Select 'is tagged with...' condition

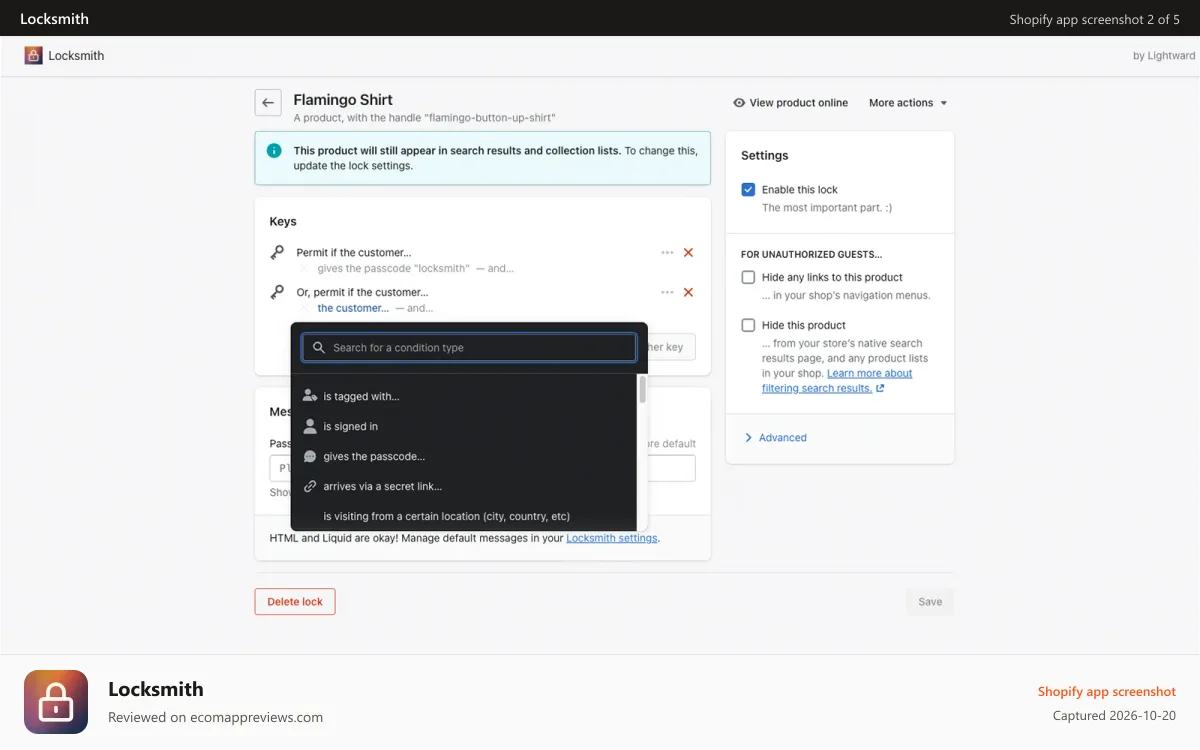click(465, 396)
